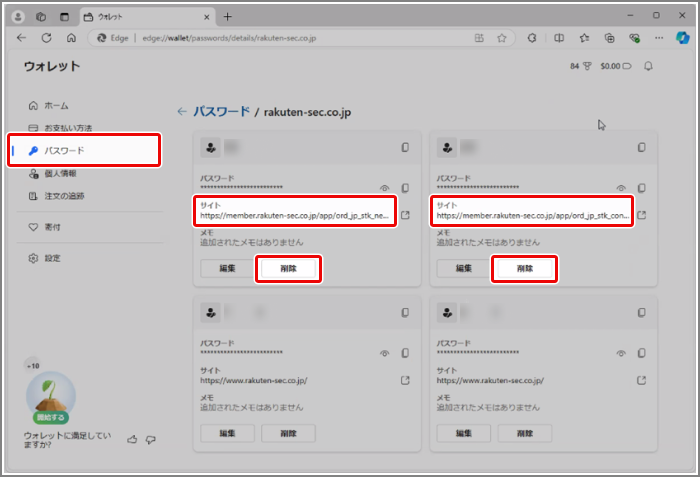Open the Collections icon in toolbar
700x477 pixels.
pyautogui.click(x=609, y=38)
